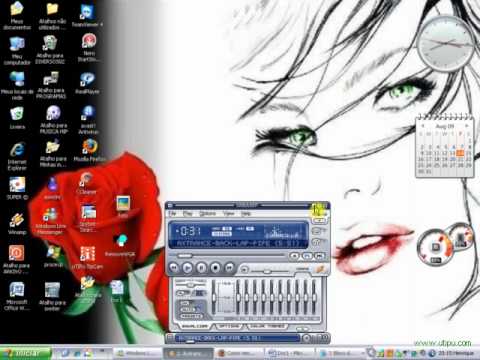Launch Winamp desktop shortcut
The width and height of the screenshot is (480, 360).
pyautogui.click(x=17, y=223)
